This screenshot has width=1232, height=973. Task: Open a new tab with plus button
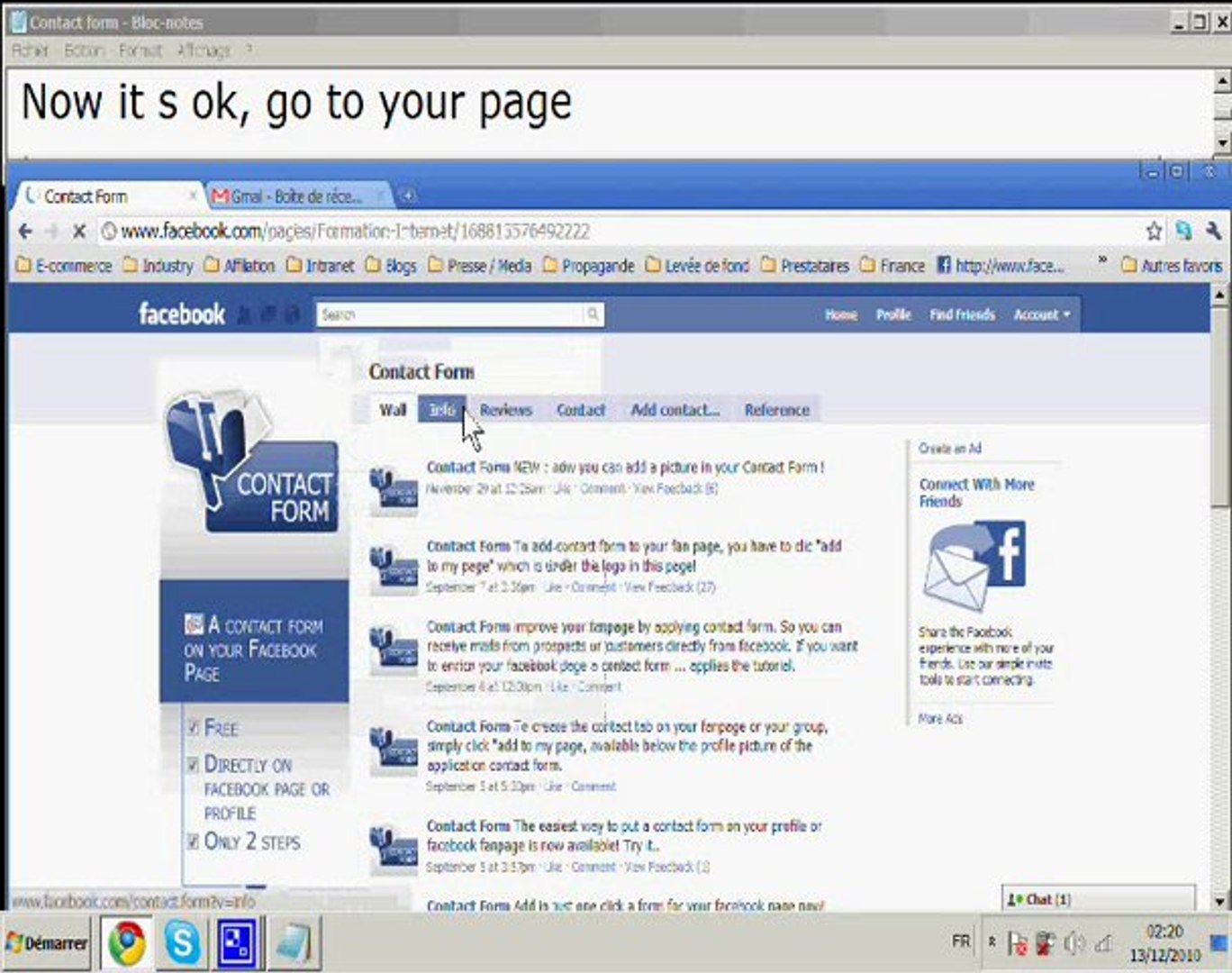(x=407, y=196)
